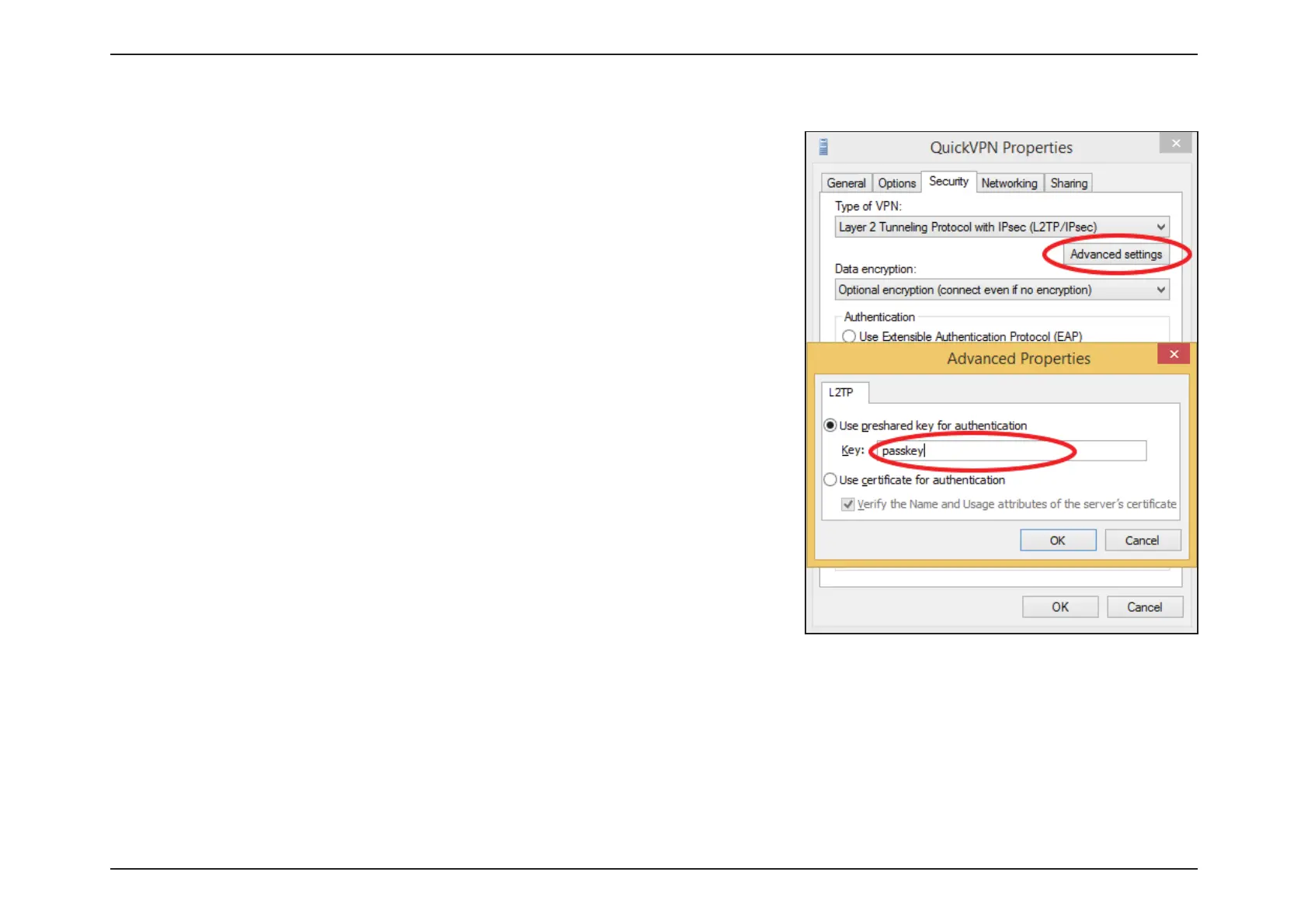
Task: Click Cancel in QuickVPN Properties window
Action: pyautogui.click(x=1145, y=607)
